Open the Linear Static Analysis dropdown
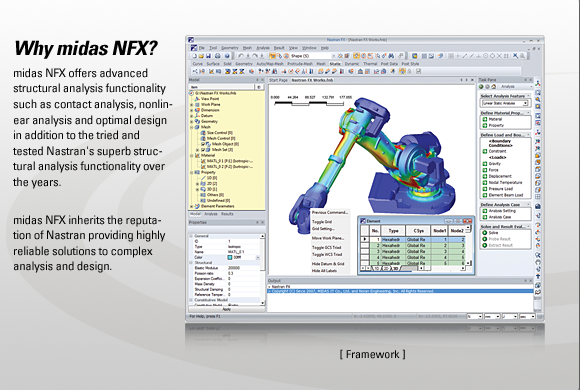 point(505,103)
